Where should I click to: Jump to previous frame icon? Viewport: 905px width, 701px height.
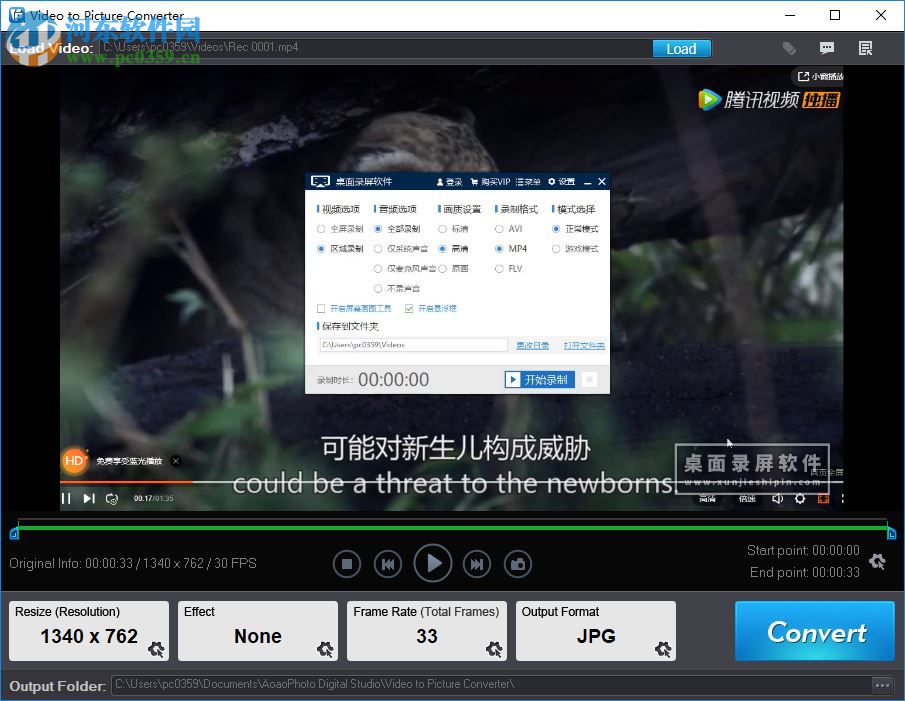tap(388, 564)
